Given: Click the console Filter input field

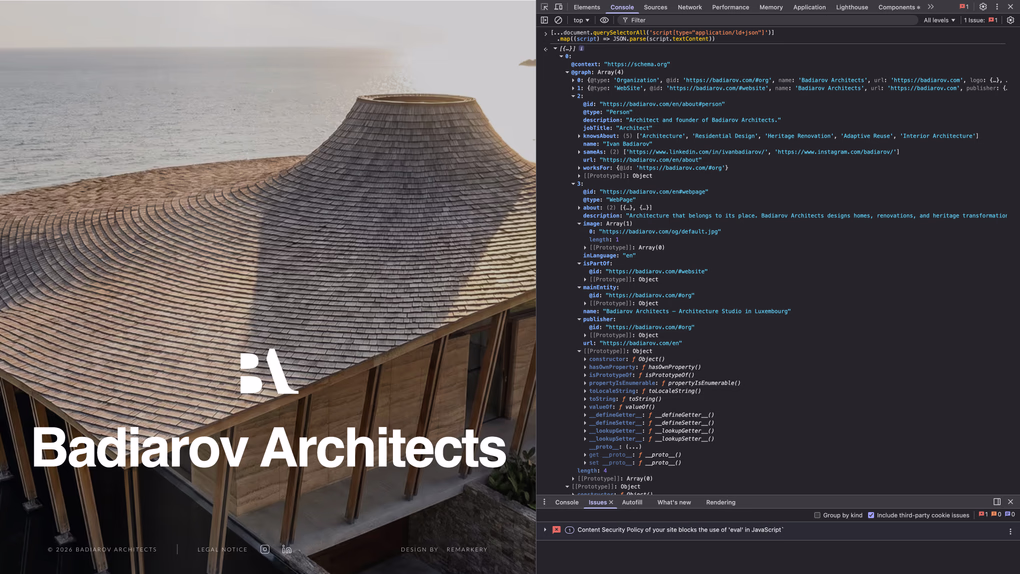Looking at the screenshot, I should 768,20.
